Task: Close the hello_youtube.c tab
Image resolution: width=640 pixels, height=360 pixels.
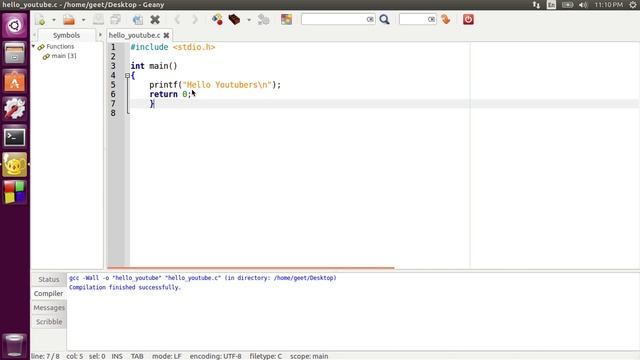Action: pyautogui.click(x=166, y=36)
